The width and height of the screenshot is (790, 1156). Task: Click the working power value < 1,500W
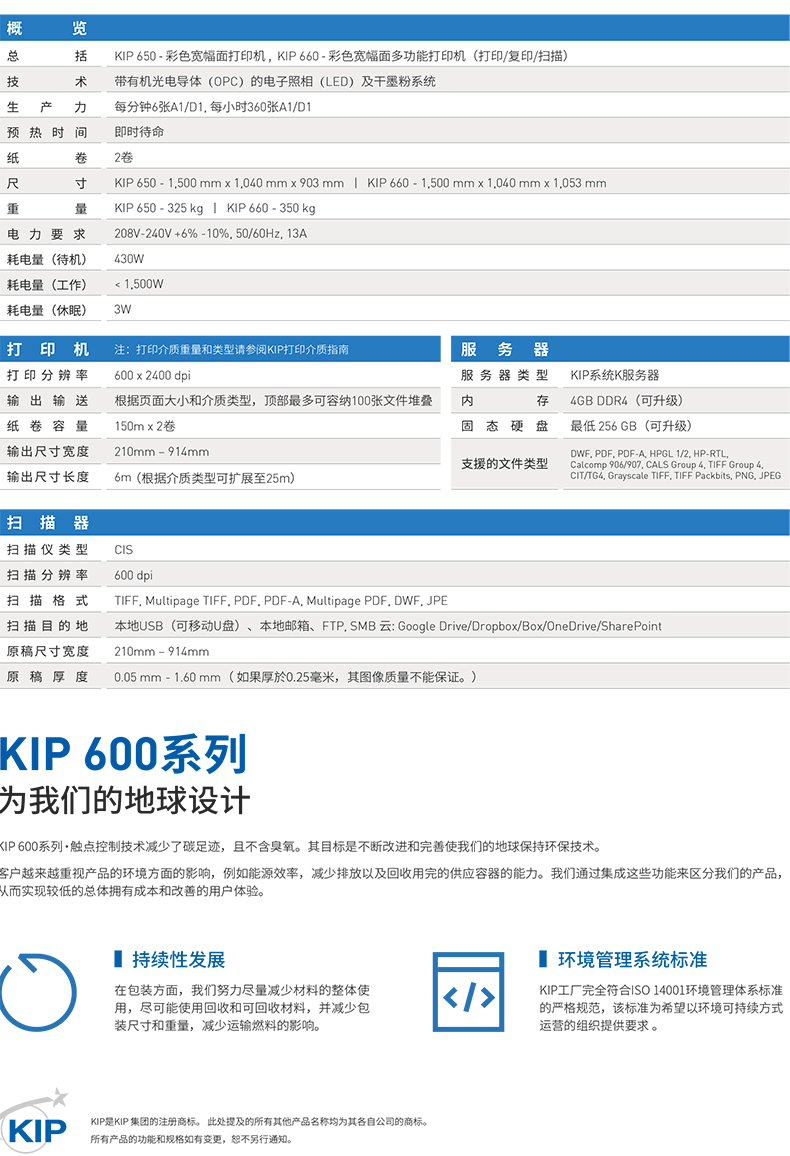point(139,284)
